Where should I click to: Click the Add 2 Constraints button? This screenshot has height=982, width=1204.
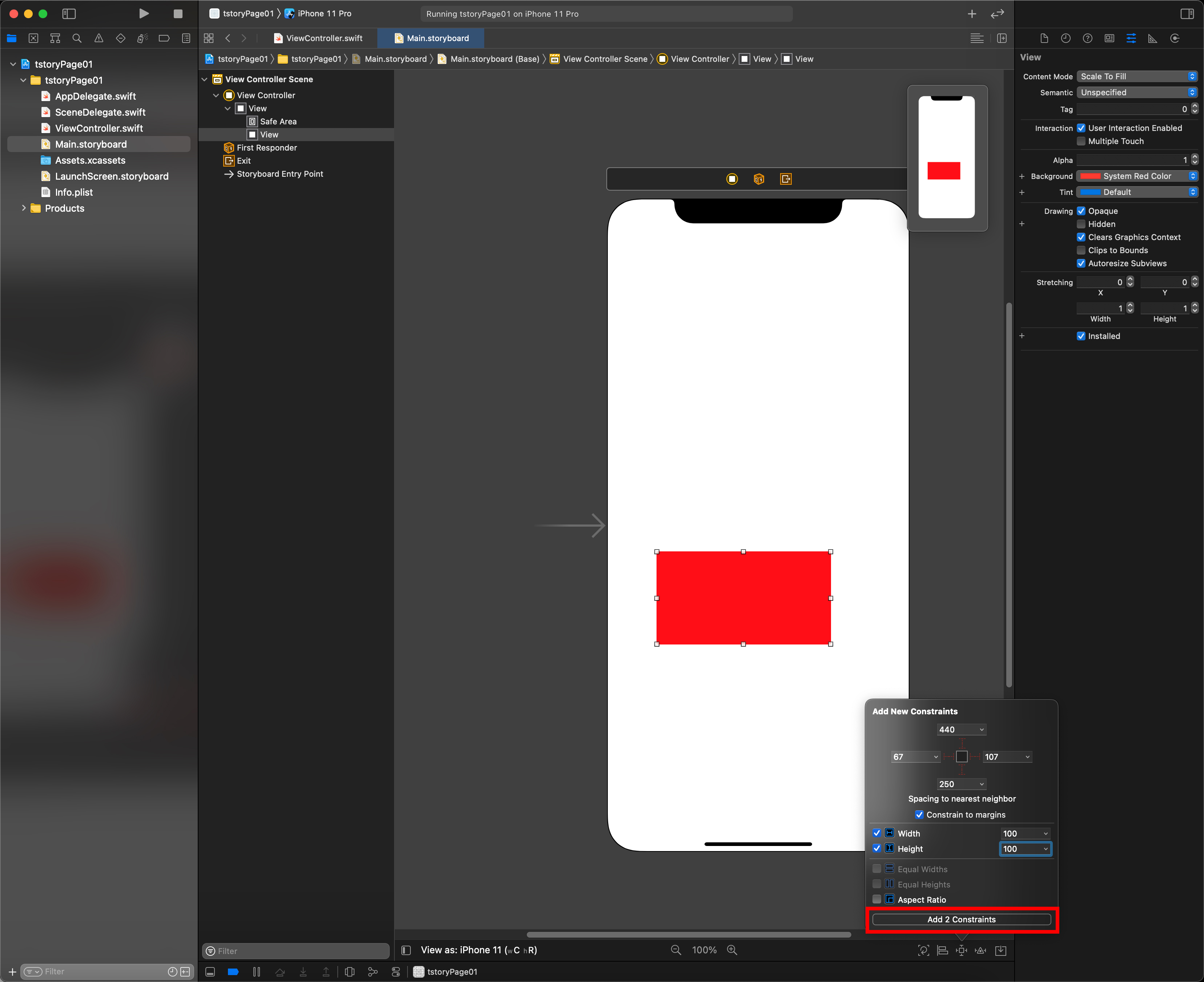coord(961,919)
